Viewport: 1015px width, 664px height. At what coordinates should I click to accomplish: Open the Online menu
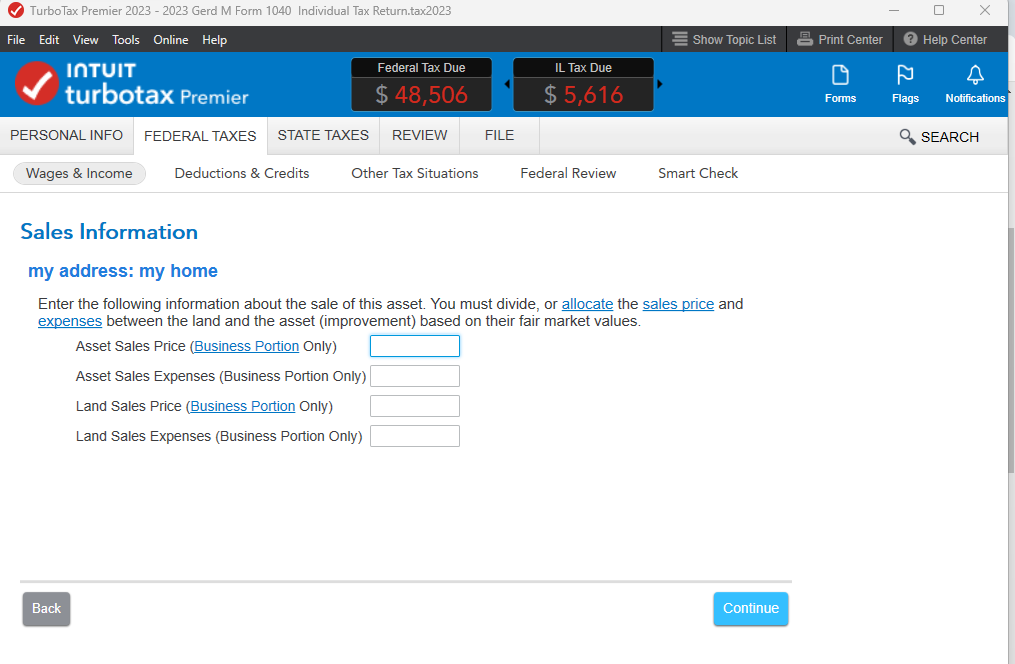[x=171, y=40]
